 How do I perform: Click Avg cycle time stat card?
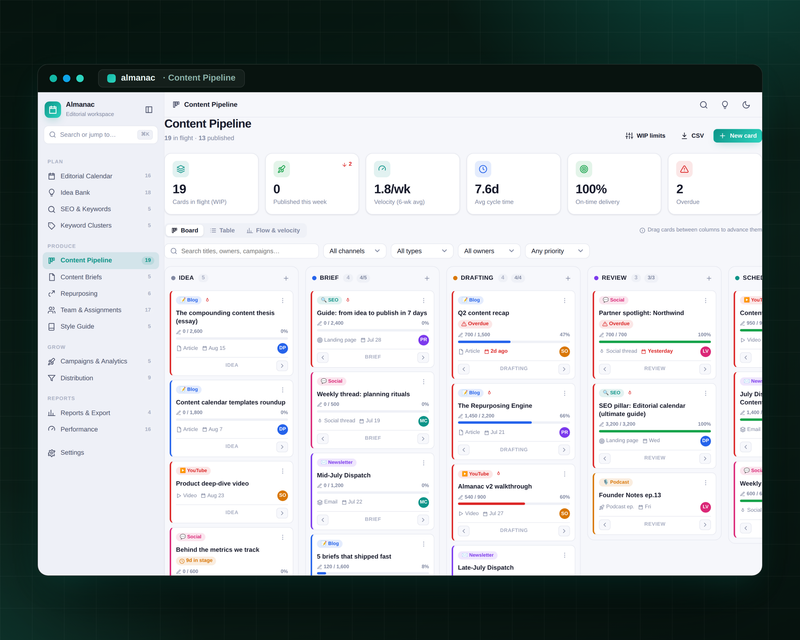click(514, 184)
